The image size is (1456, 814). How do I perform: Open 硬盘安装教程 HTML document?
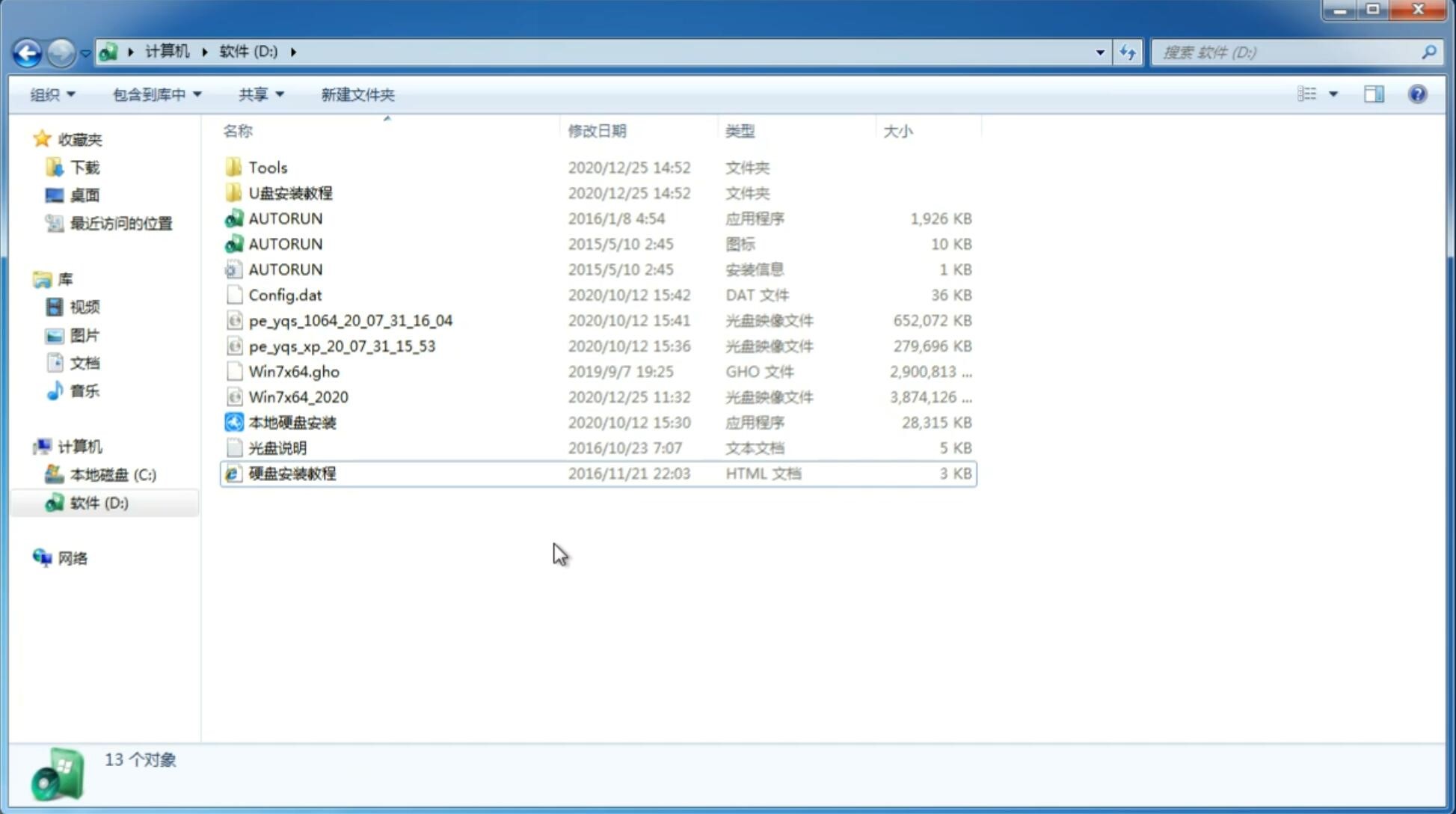pyautogui.click(x=292, y=473)
